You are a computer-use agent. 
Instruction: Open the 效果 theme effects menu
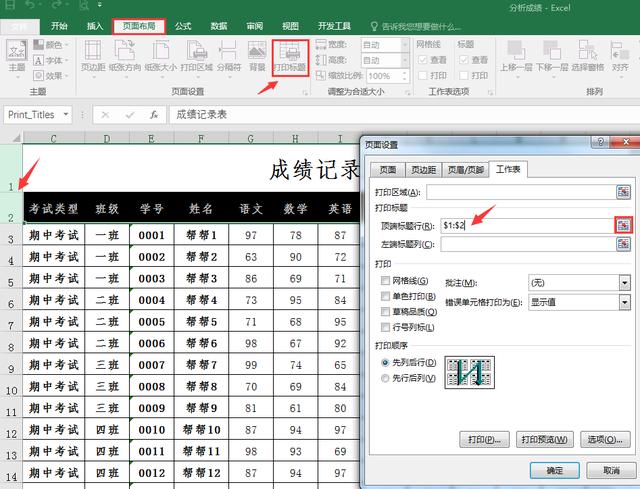pos(51,76)
